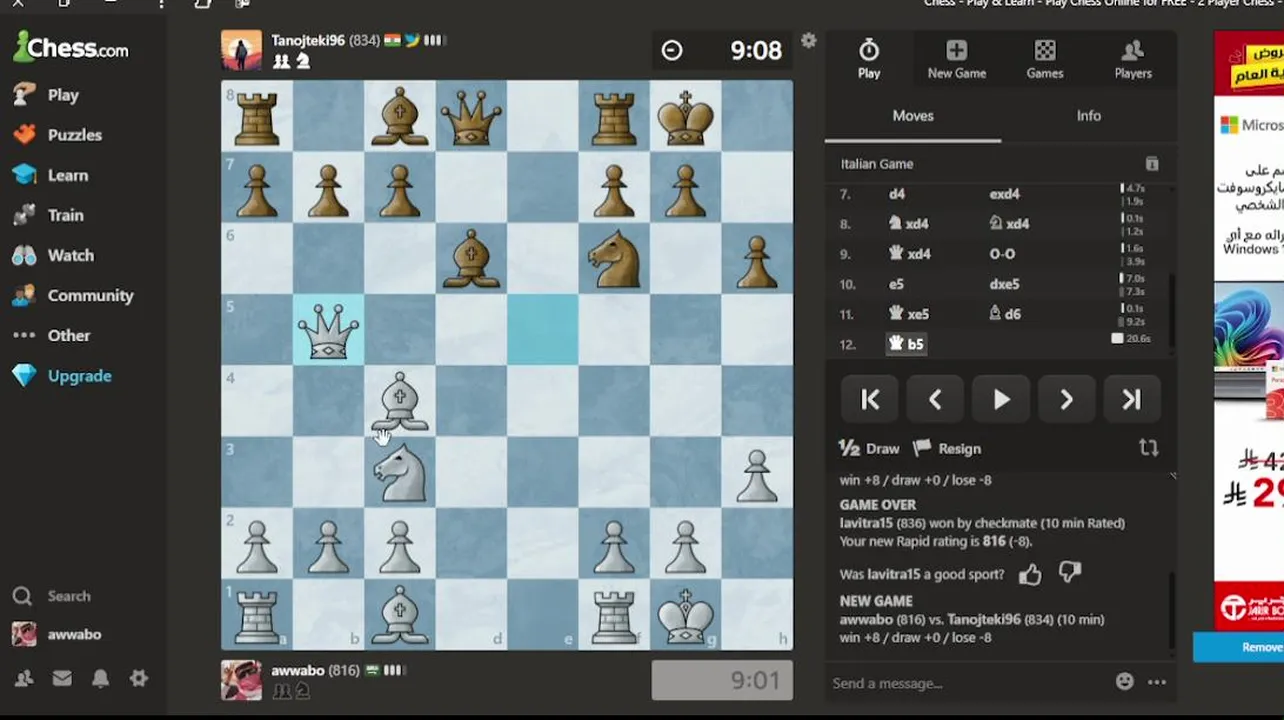Play through the moves
Screen dimensions: 1284x720
1000,400
